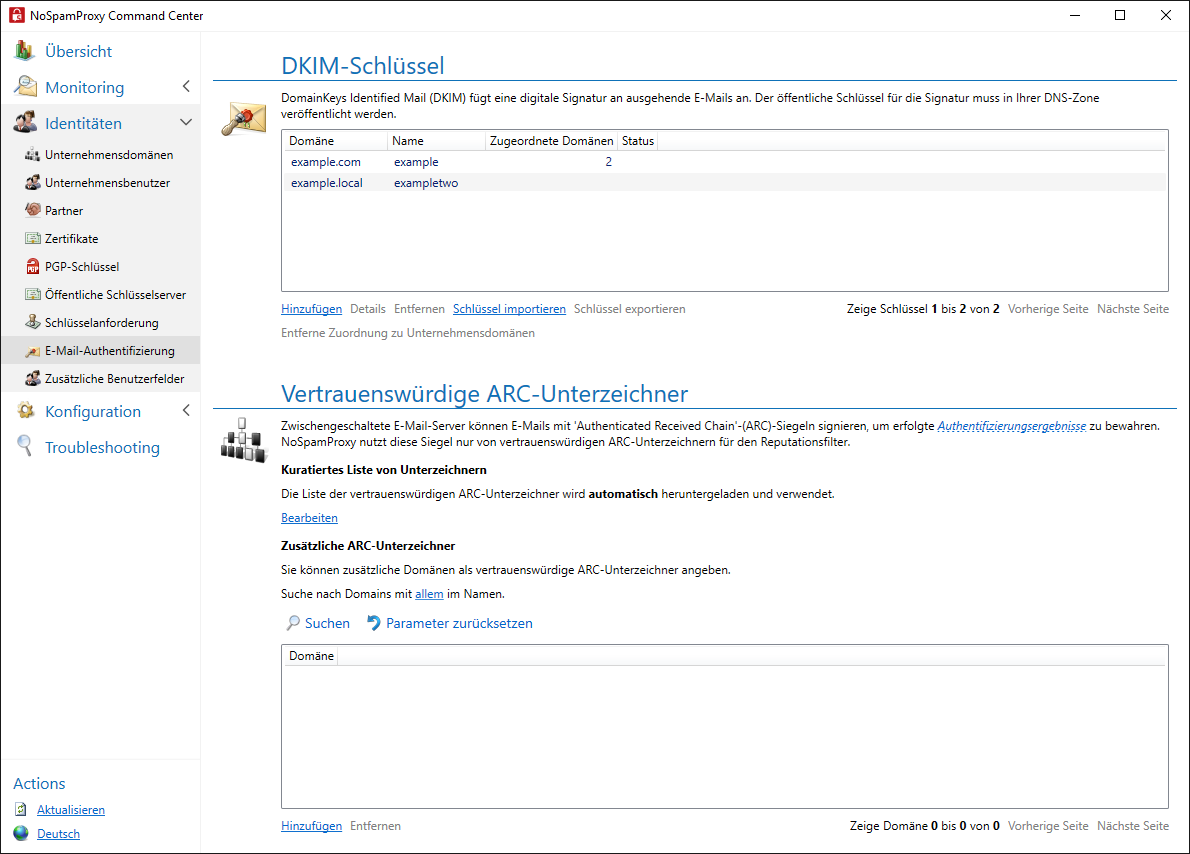The image size is (1190, 854).
Task: Click Entferne Zuordnung zu Unternehmensdomänen
Action: (408, 332)
